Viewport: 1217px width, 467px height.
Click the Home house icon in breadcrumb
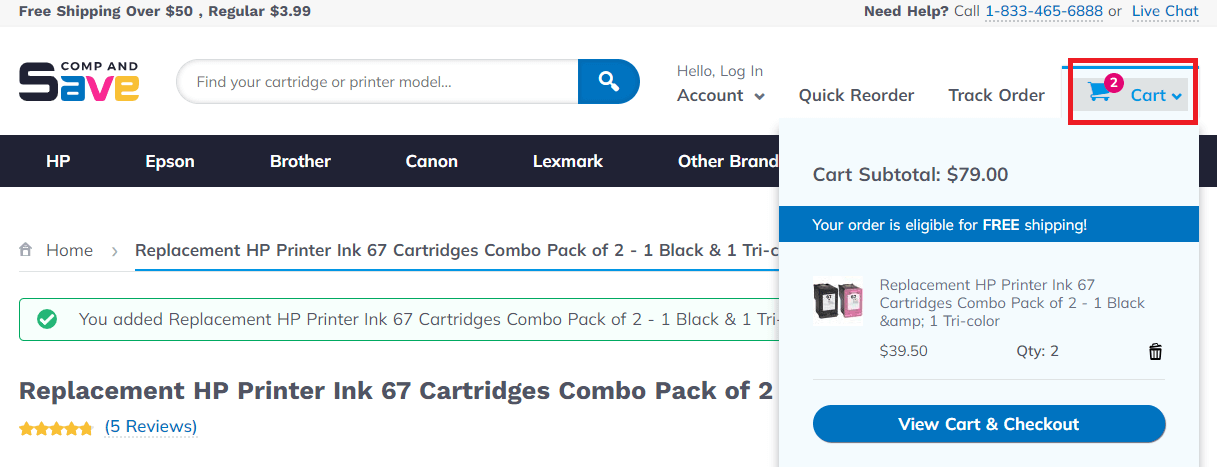click(x=26, y=250)
